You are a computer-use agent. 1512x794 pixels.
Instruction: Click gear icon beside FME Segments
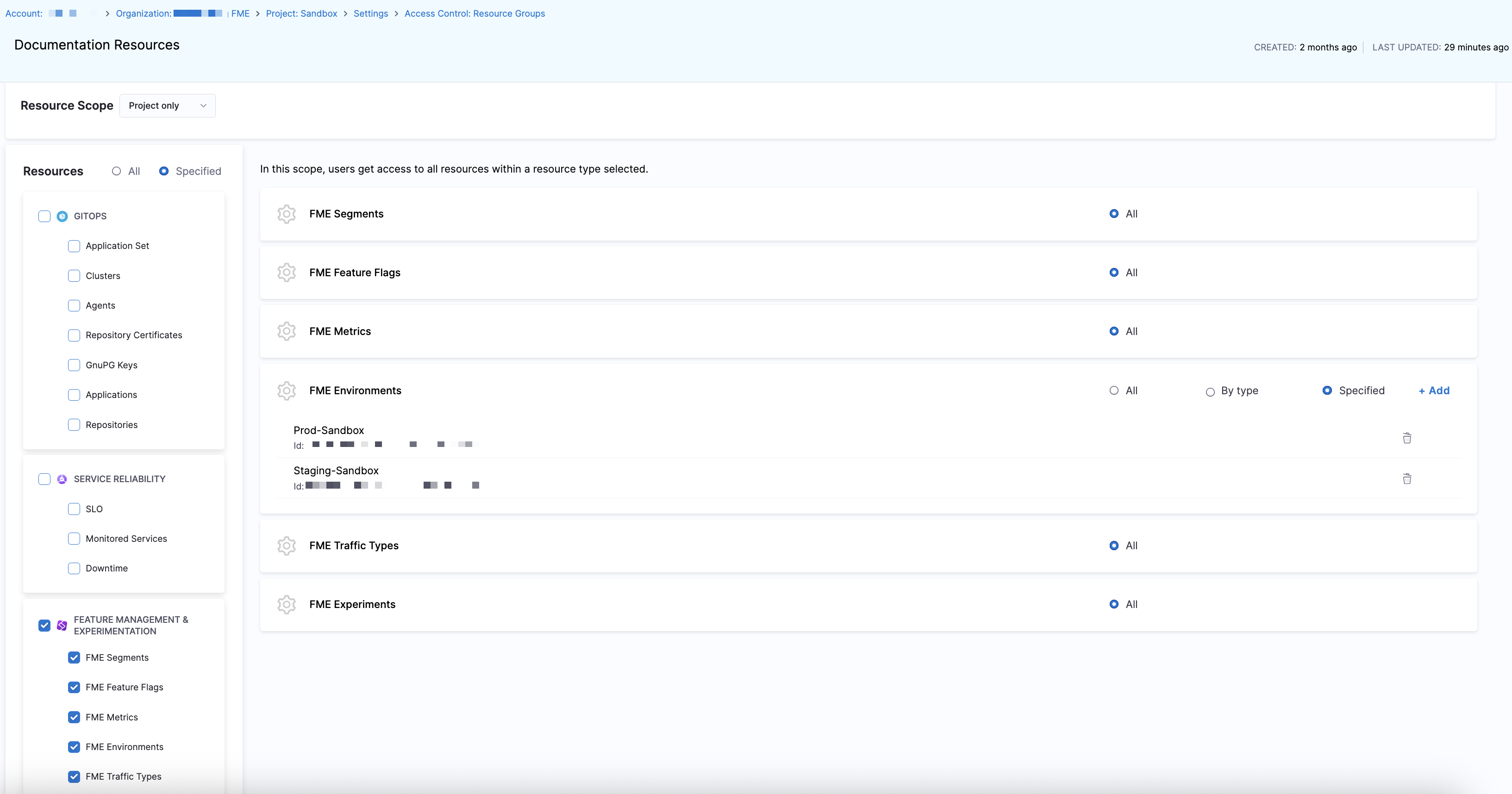coord(287,214)
